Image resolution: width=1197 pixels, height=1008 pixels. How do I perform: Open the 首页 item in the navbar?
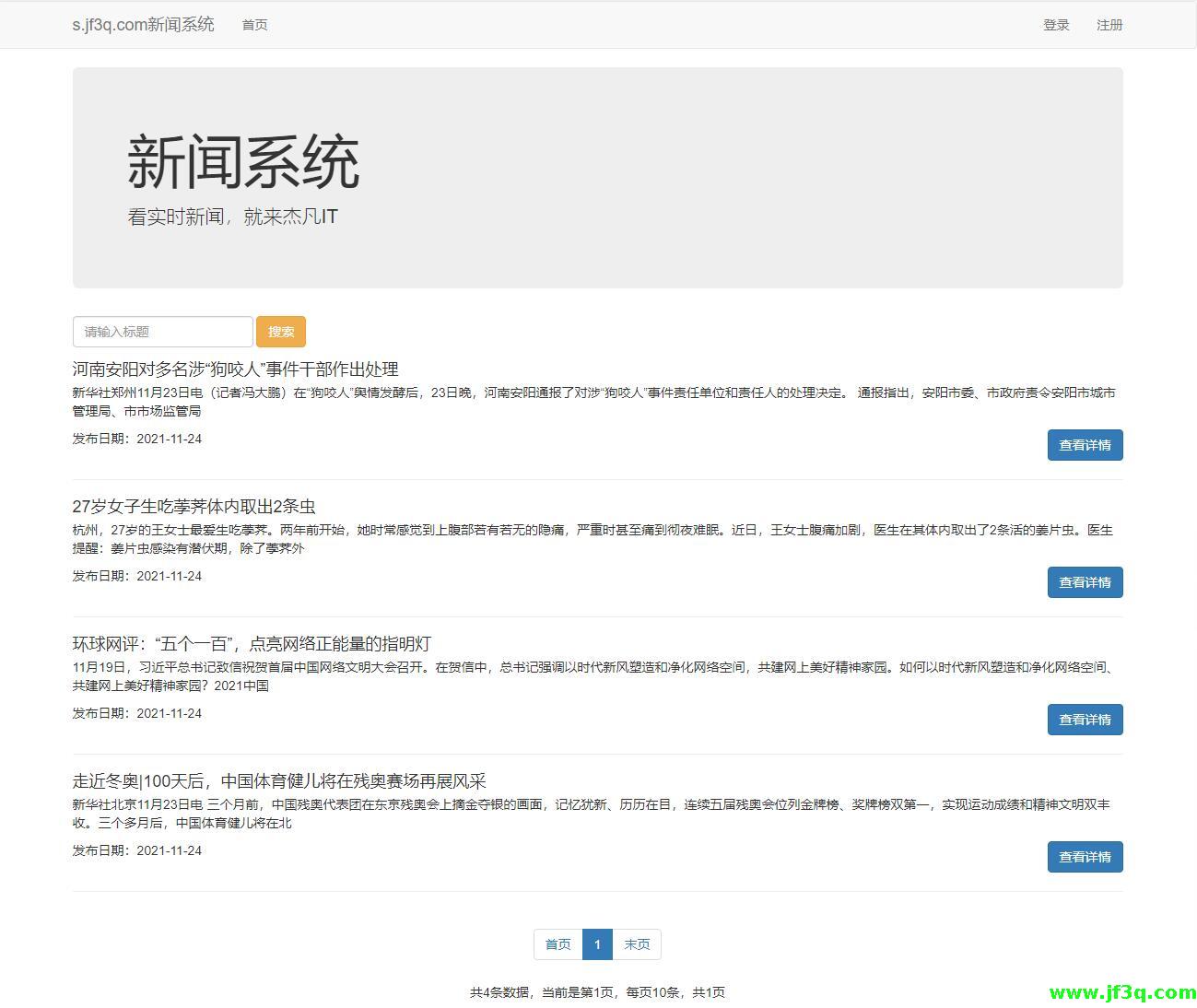coord(254,25)
